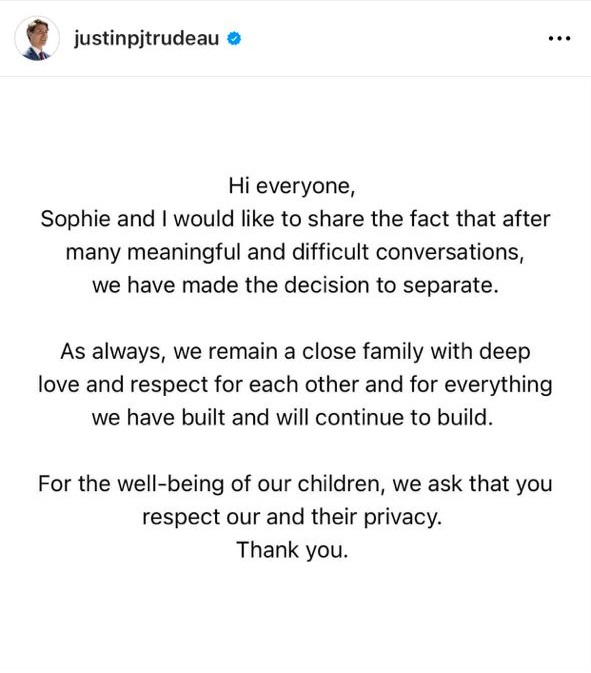
Task: Click "respect our and their privacy." line
Action: 292,517
